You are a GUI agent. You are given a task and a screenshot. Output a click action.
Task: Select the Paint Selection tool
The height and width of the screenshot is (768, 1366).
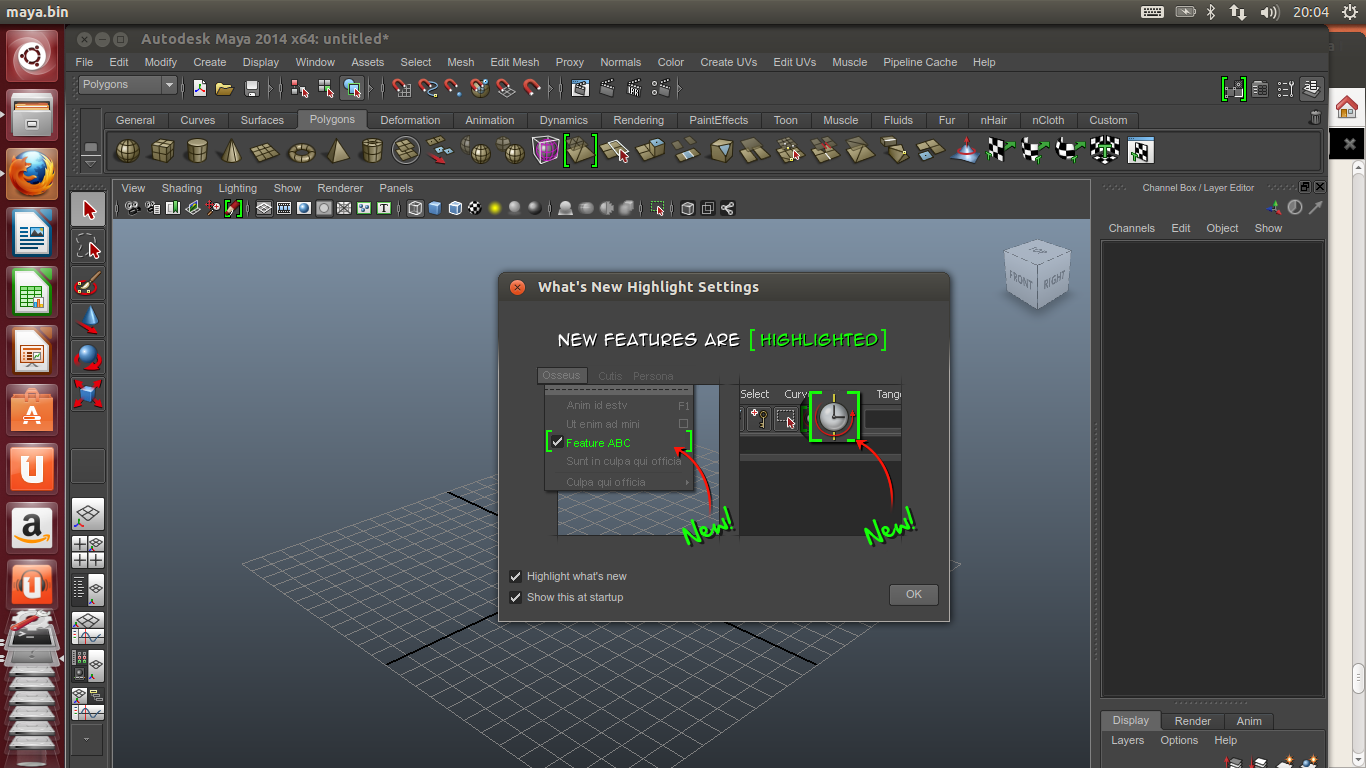pos(89,284)
